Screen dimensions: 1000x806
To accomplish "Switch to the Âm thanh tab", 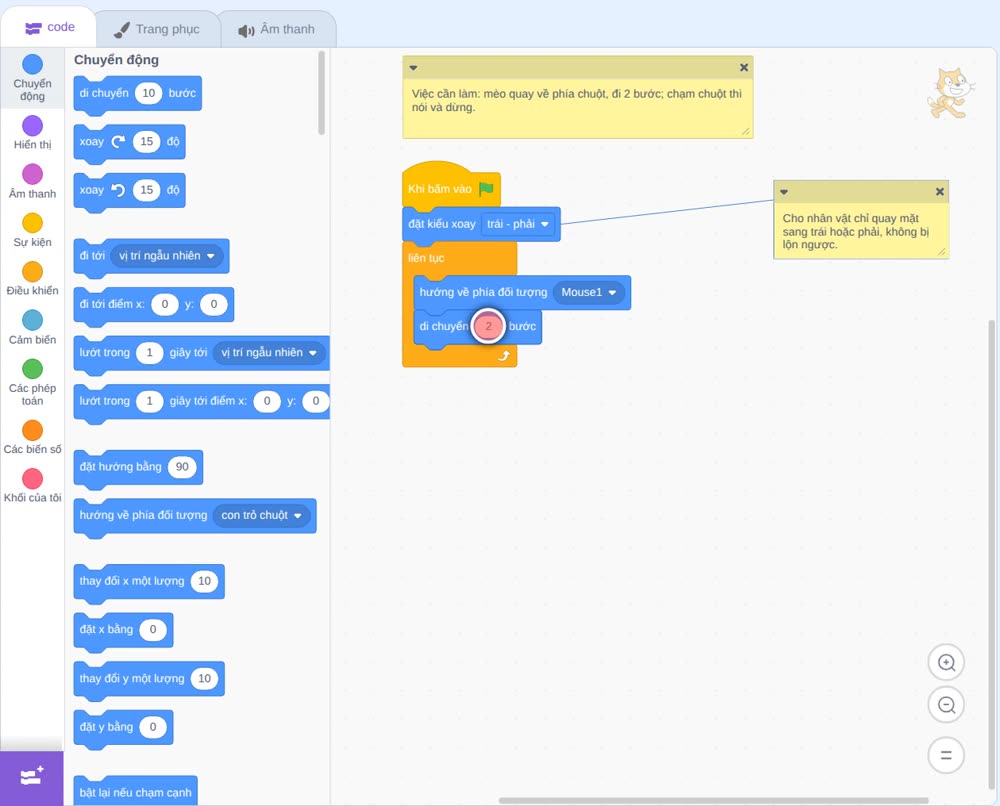I will tap(277, 29).
